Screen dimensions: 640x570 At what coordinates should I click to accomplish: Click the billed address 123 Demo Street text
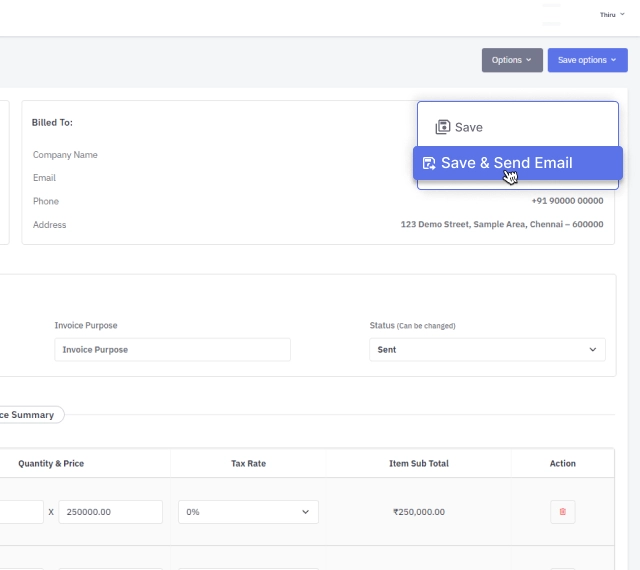(501, 225)
